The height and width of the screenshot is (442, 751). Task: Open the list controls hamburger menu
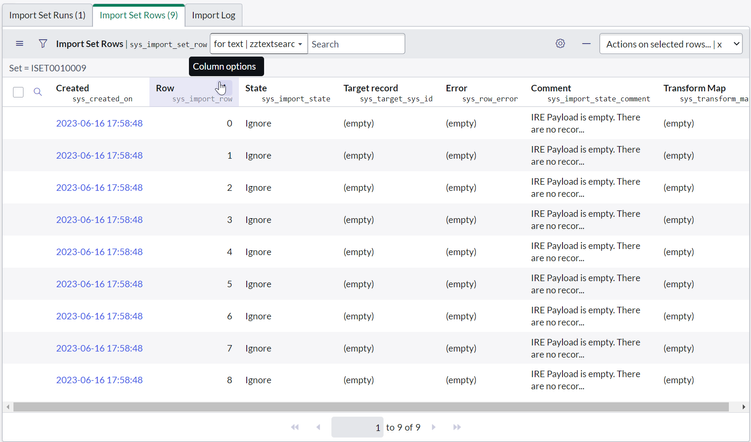click(x=20, y=44)
